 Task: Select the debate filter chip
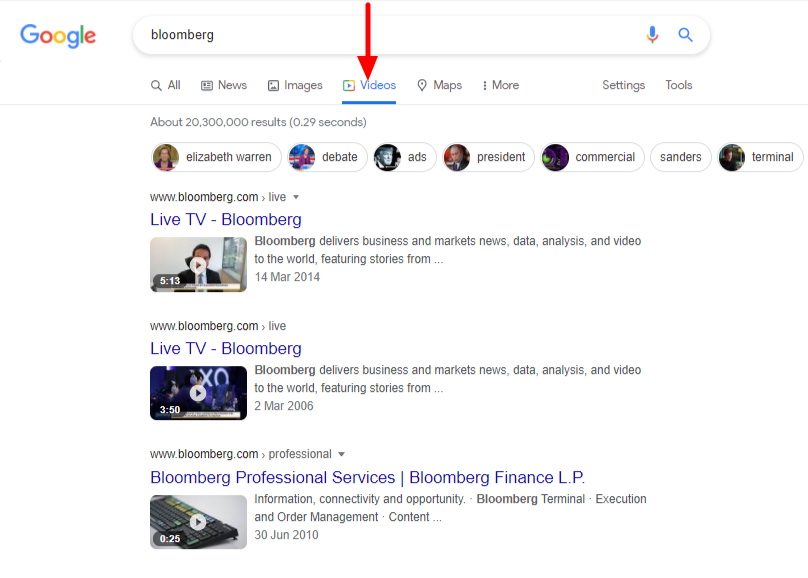point(327,157)
